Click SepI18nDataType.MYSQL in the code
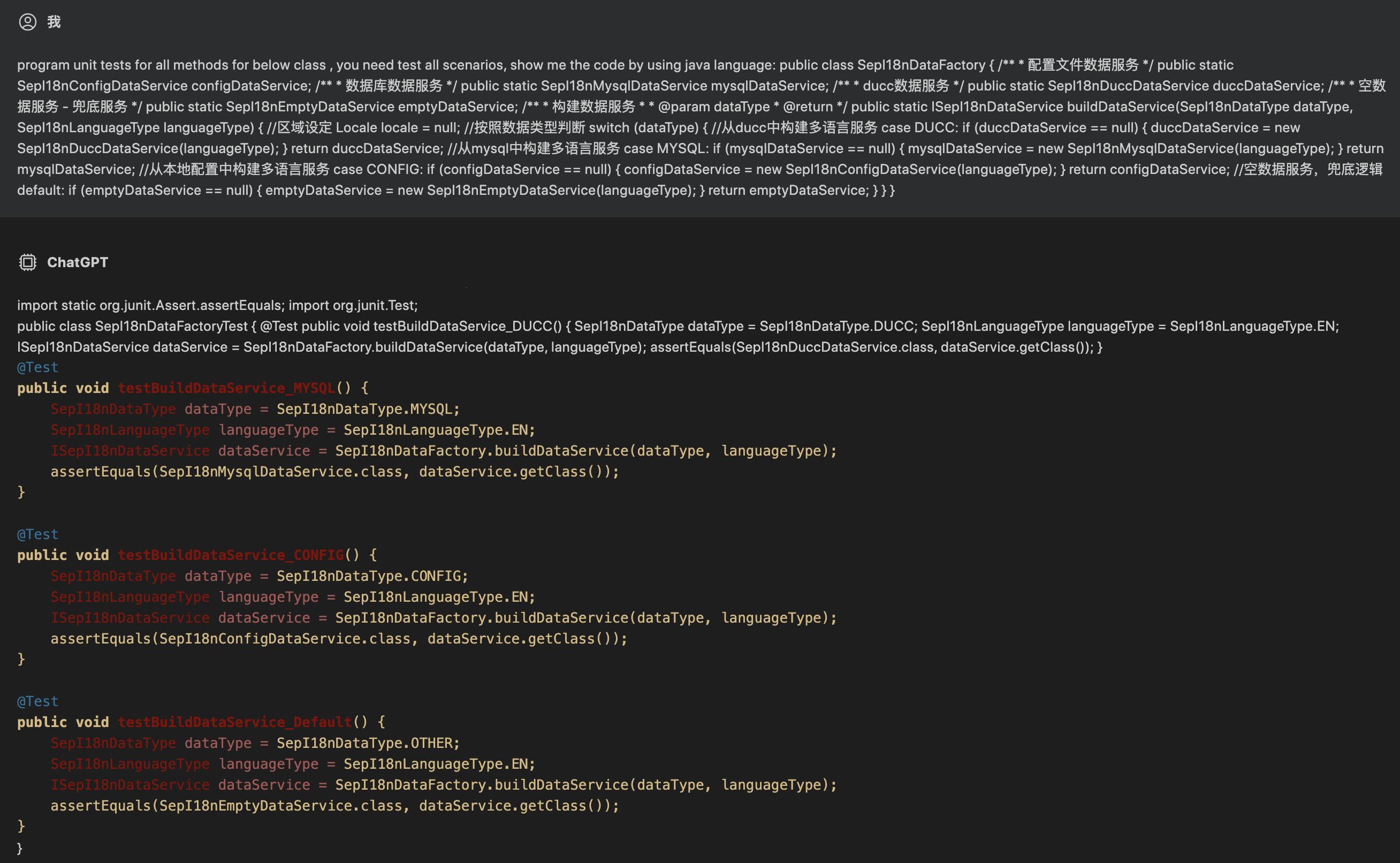This screenshot has width=1400, height=863. (x=364, y=409)
